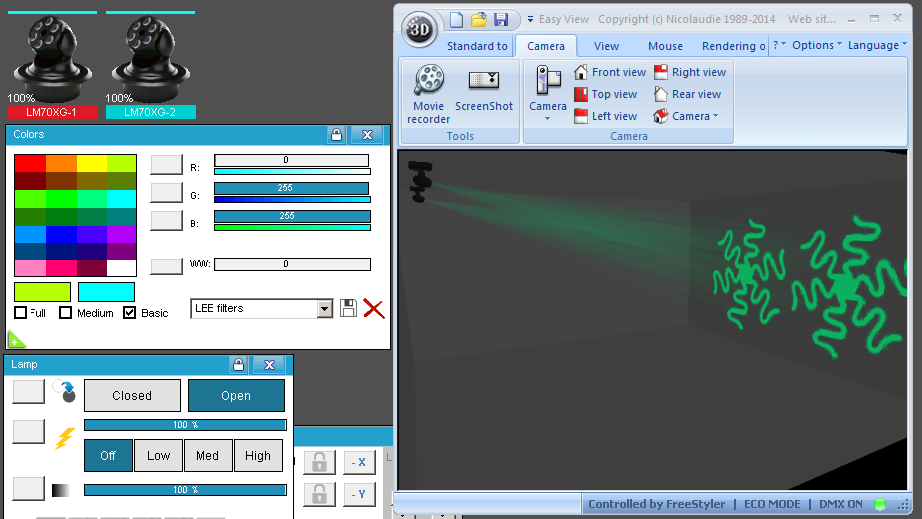This screenshot has height=519, width=922.
Task: Adjust the WW white value slider
Action: tap(292, 264)
